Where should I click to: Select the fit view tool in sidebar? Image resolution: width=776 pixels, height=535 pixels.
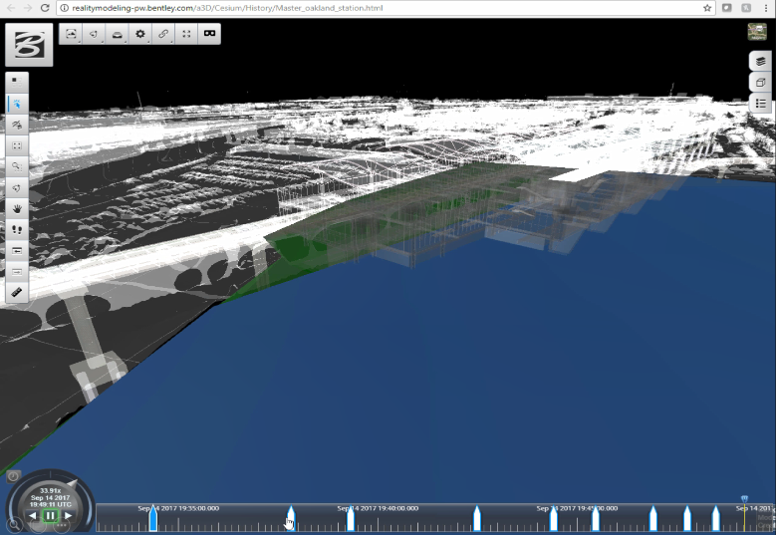(x=17, y=145)
